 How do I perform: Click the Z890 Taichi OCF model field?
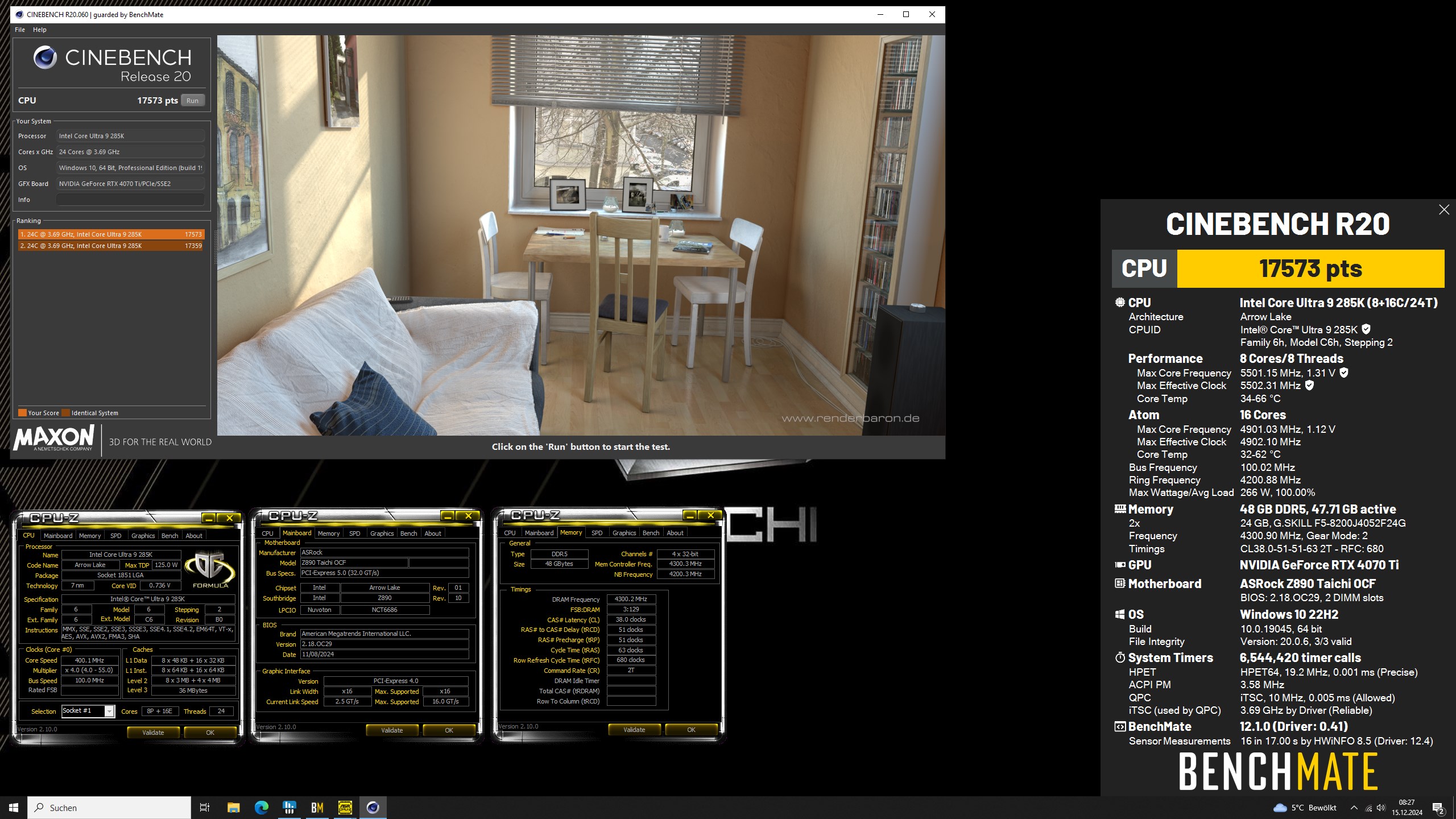point(354,562)
